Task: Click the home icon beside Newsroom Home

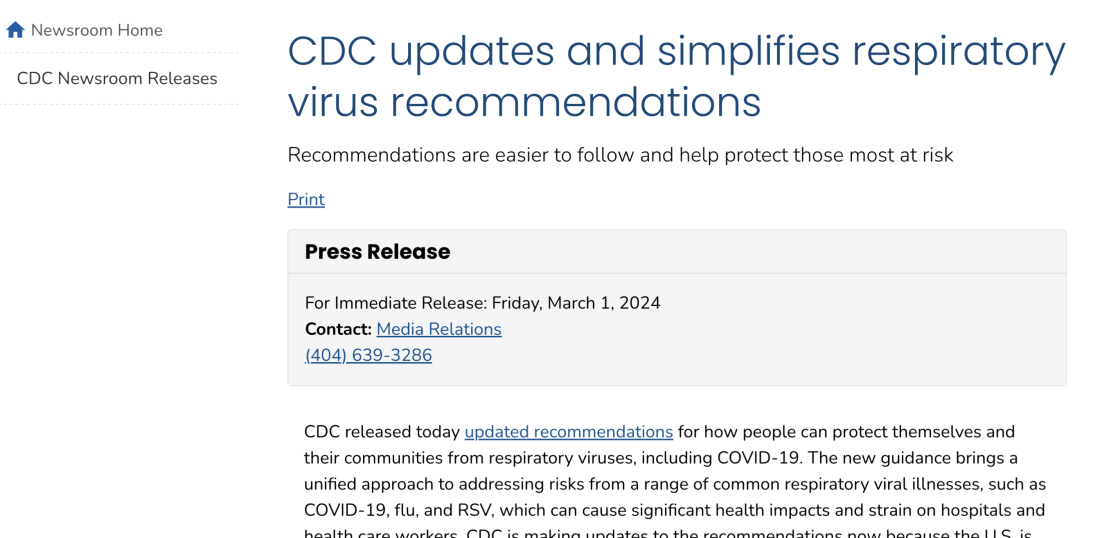Action: tap(15, 30)
